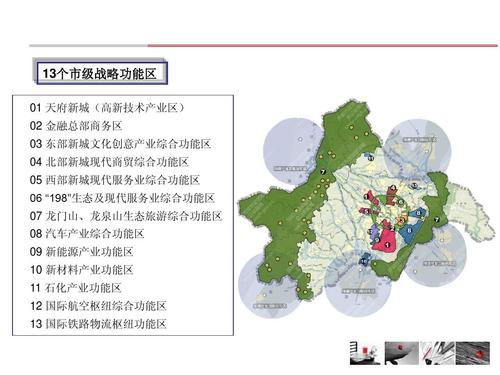This screenshot has width=500, height=375.
Task: Select list item 12 国际航空枢纽综合功能区
Action: [98, 306]
